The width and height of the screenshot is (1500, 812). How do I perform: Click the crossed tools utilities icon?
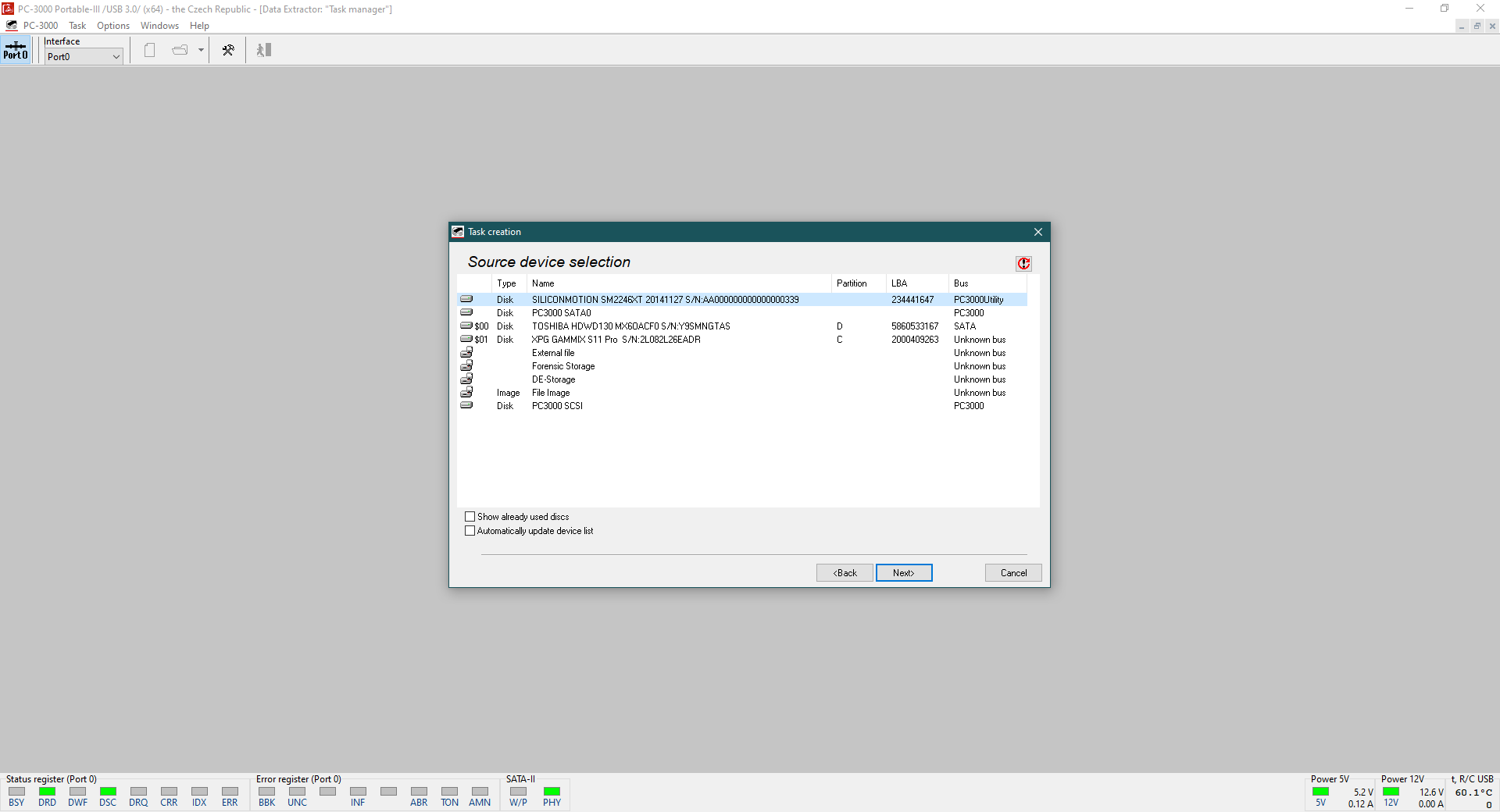(228, 50)
